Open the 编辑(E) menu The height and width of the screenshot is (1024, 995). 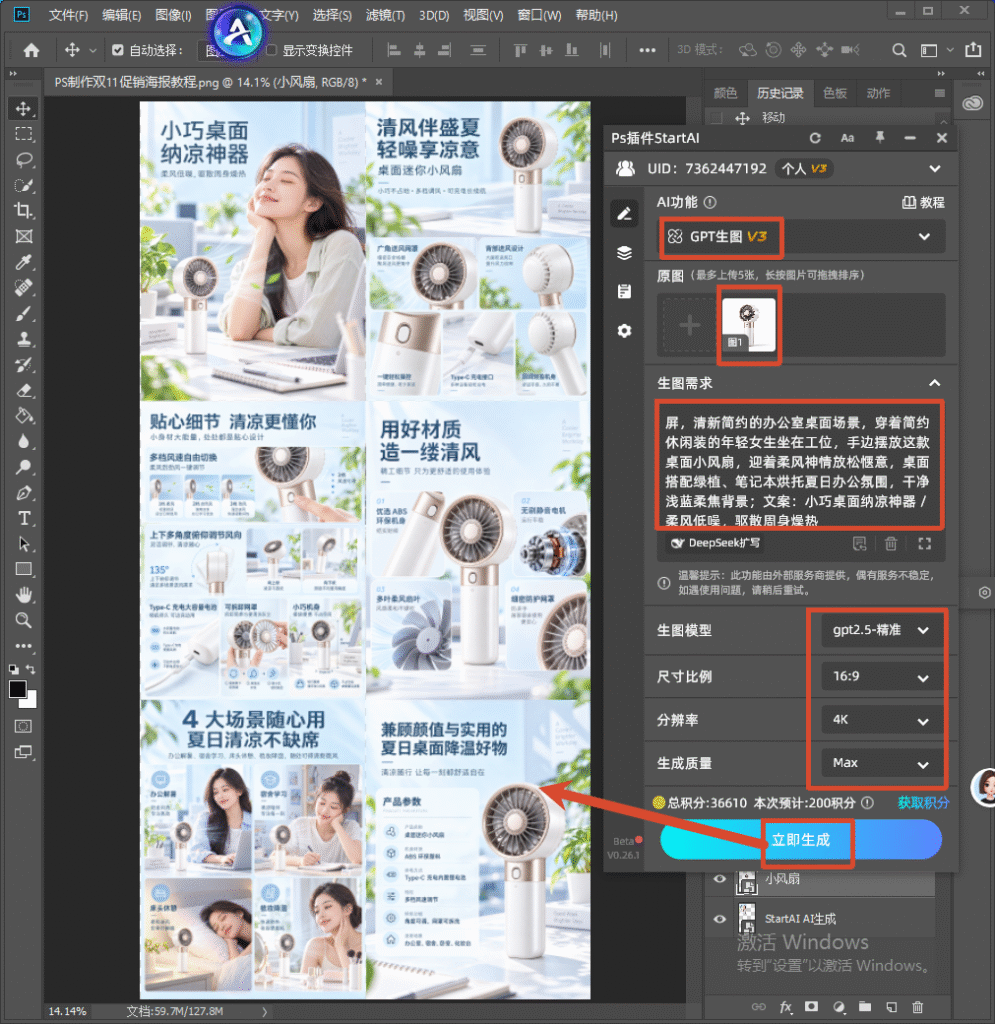click(121, 15)
